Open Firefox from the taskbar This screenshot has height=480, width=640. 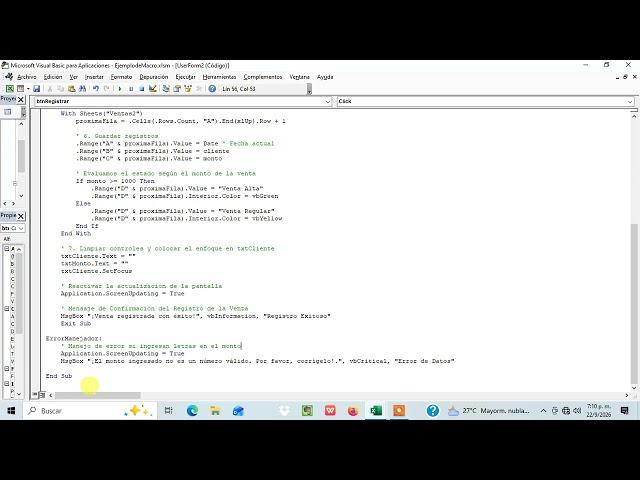353,411
